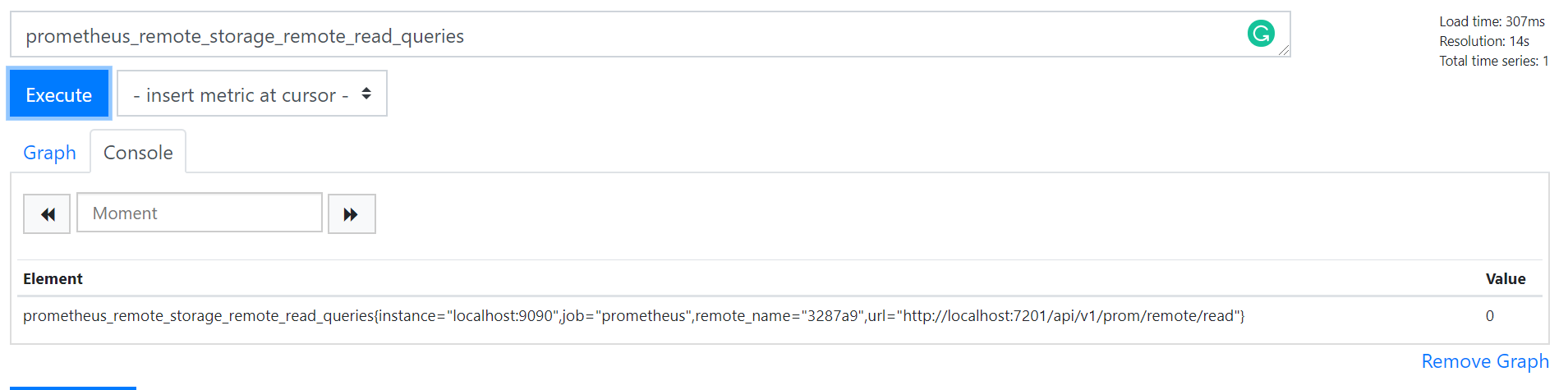Click the Resolution 14s text
This screenshot has width=1568, height=390.
(1484, 41)
